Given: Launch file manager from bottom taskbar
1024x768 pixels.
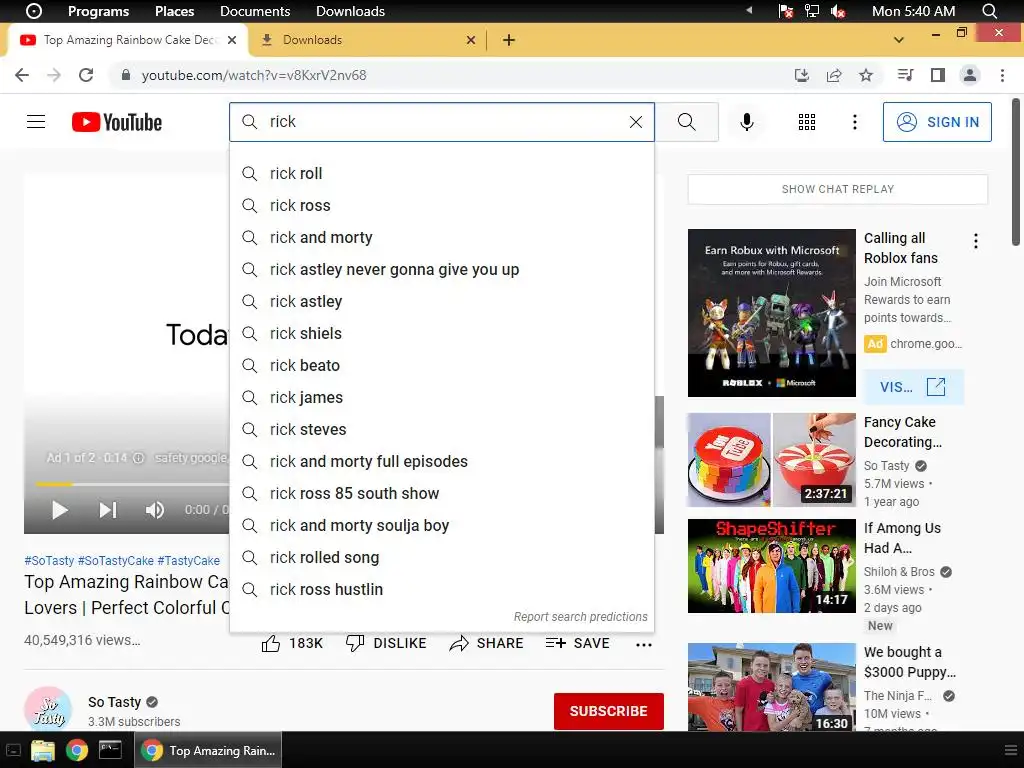Looking at the screenshot, I should point(42,750).
